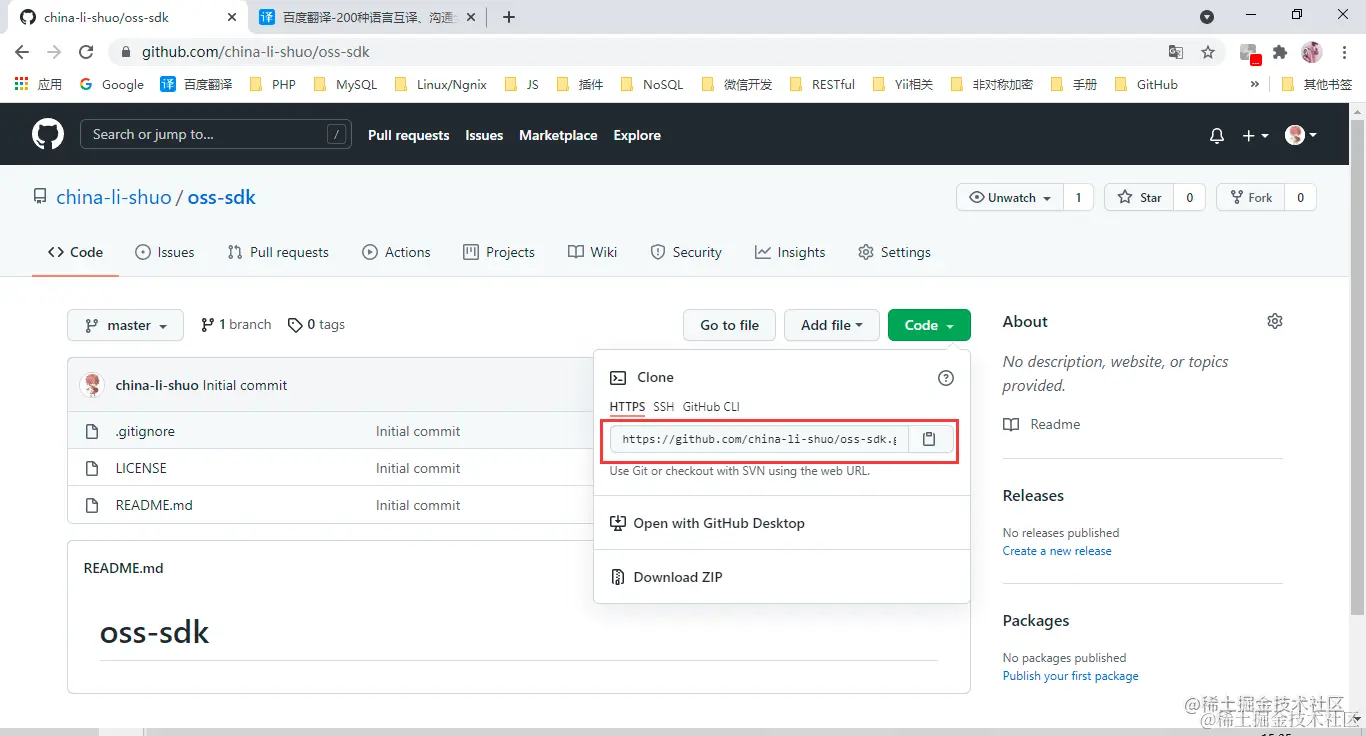Screen dimensions: 1366x736
Task: Open the Security tab
Action: (x=686, y=252)
